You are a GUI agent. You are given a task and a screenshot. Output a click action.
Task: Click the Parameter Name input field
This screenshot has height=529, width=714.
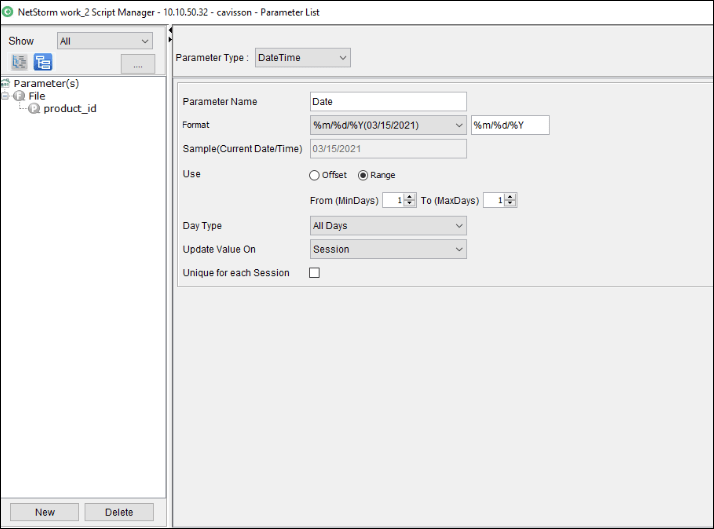388,102
